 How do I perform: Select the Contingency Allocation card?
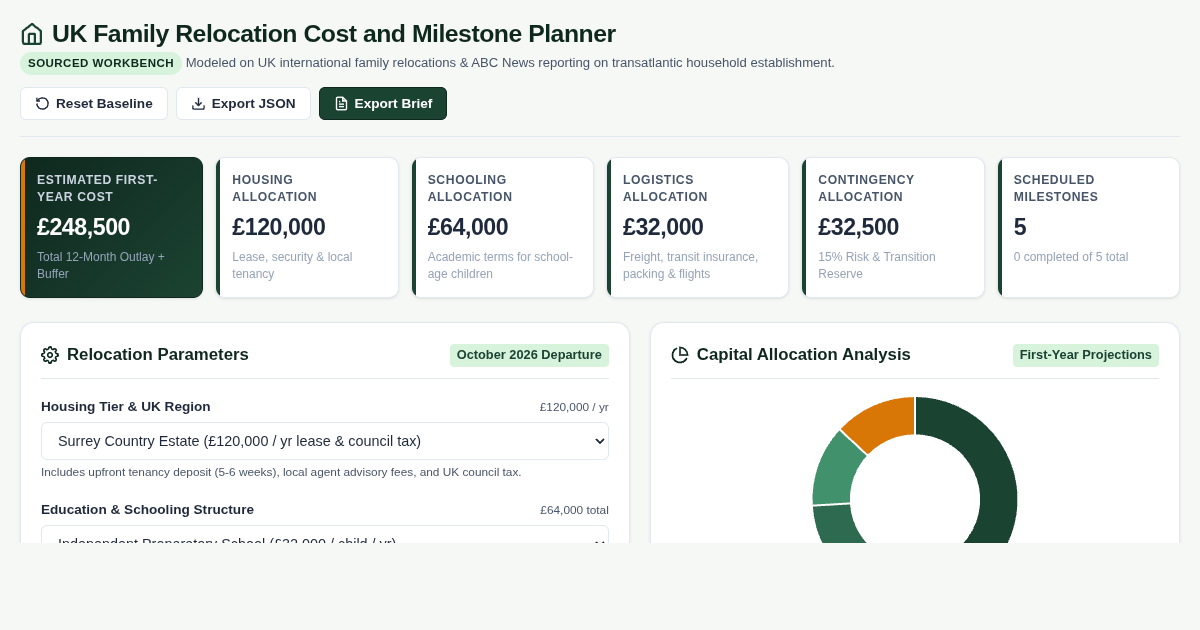click(x=893, y=227)
